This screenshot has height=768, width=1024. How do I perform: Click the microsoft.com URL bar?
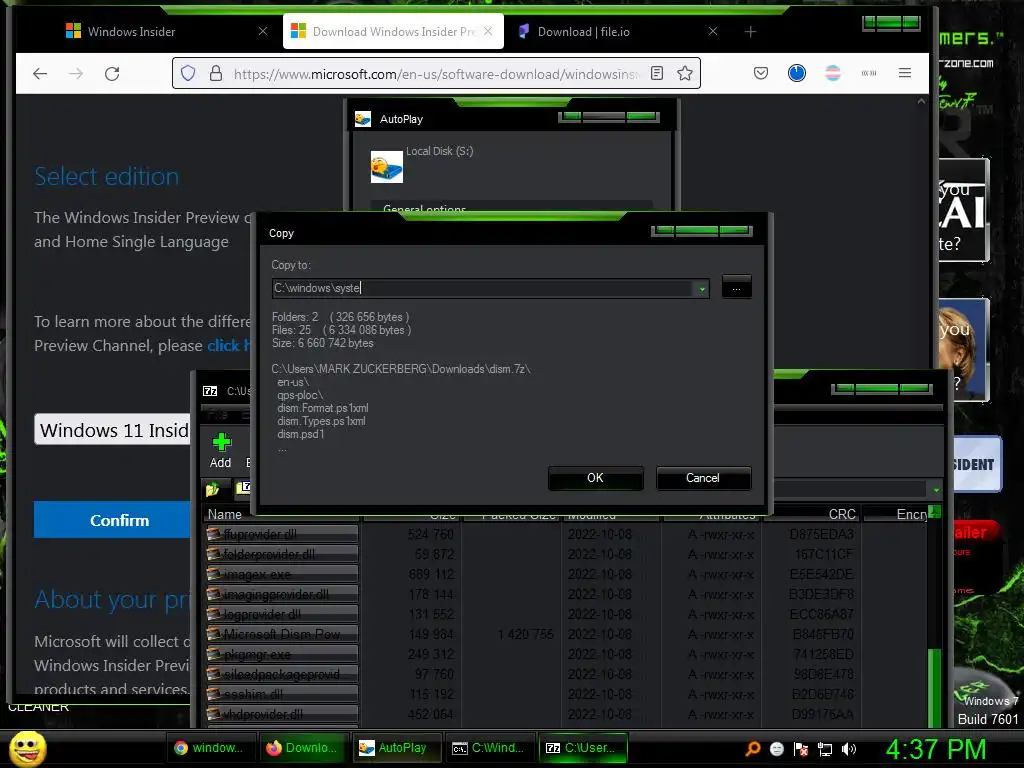point(434,74)
